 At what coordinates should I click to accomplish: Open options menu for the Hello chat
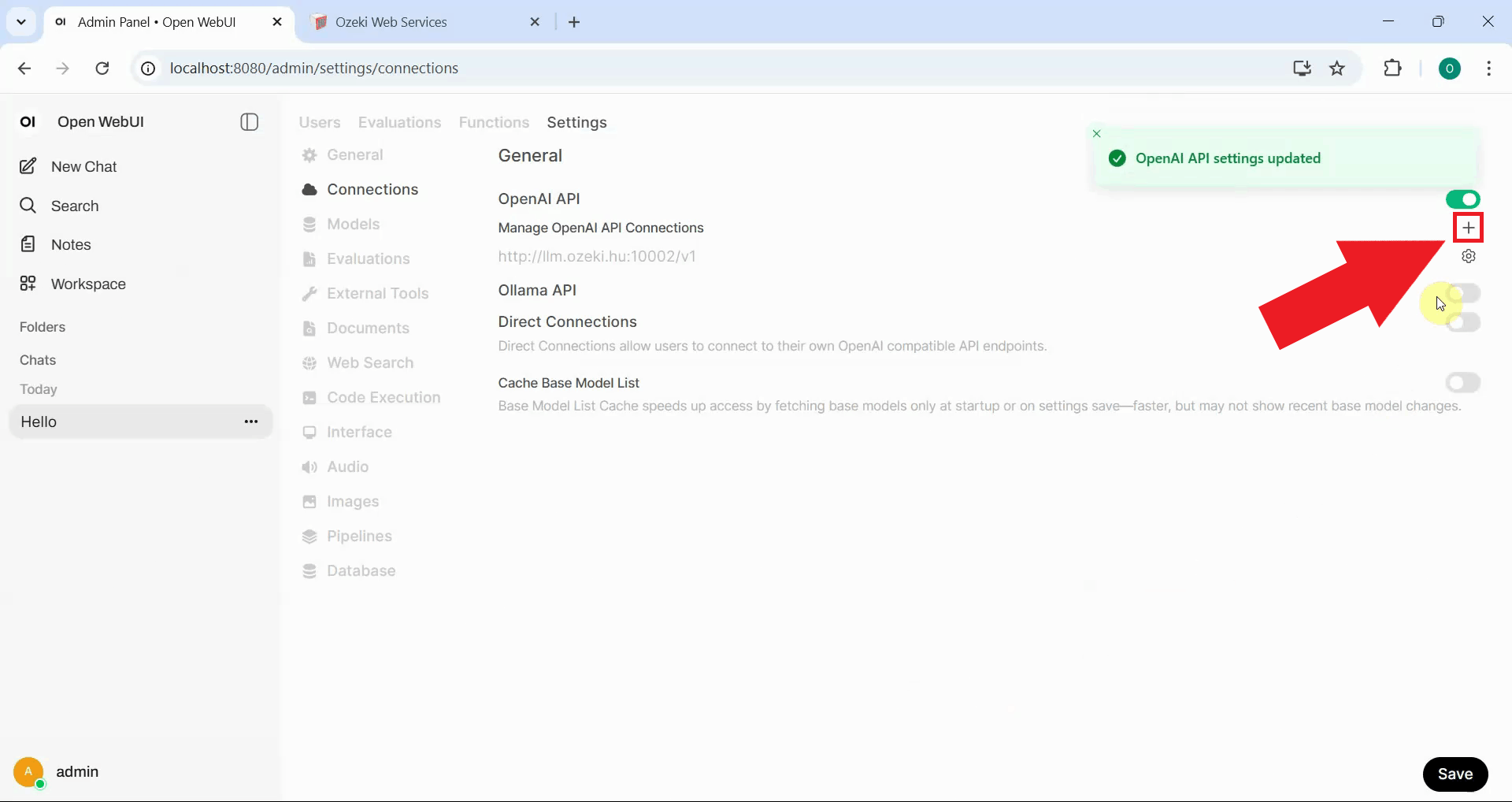tap(251, 421)
